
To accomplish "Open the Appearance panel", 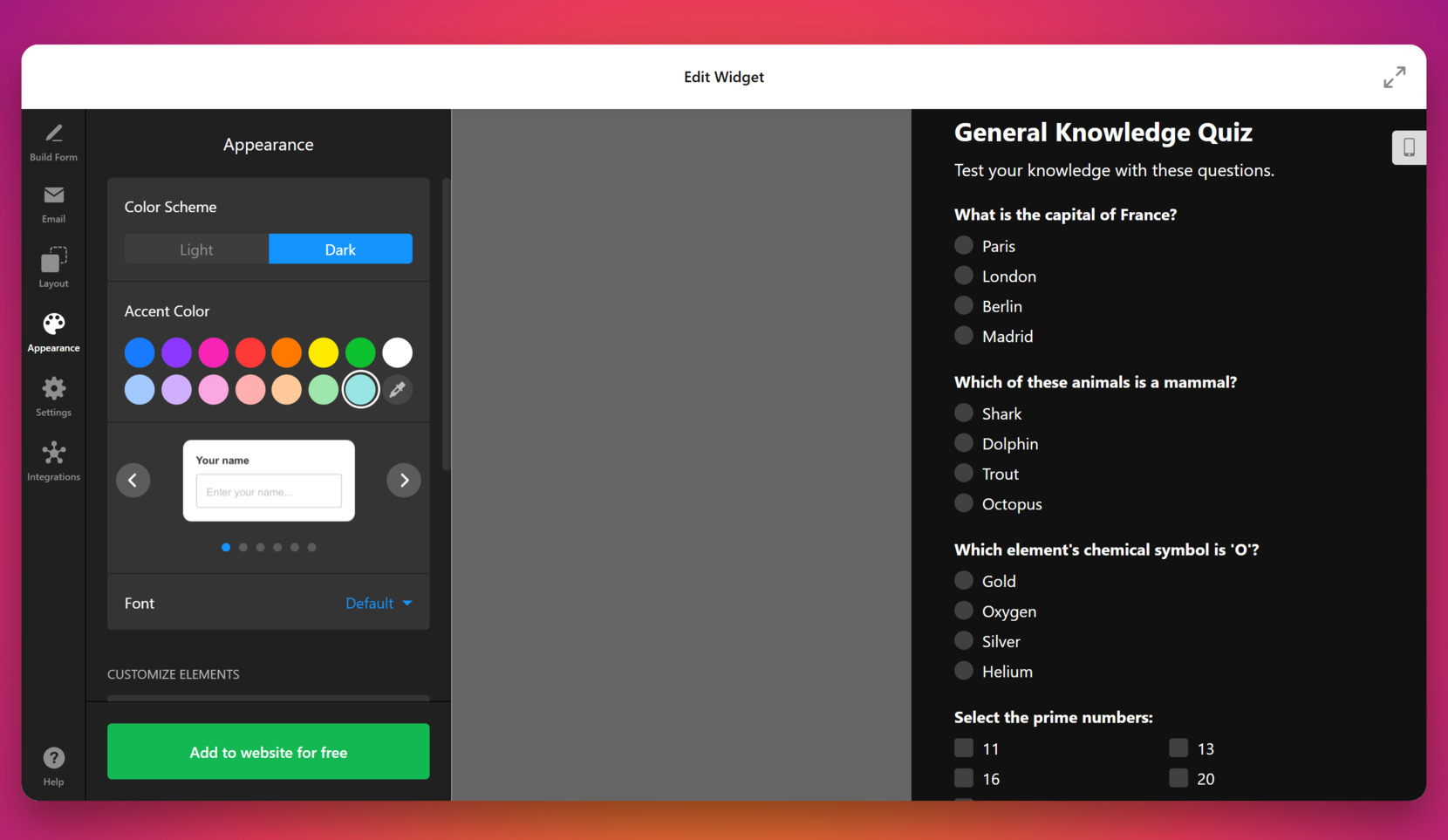I will [53, 331].
